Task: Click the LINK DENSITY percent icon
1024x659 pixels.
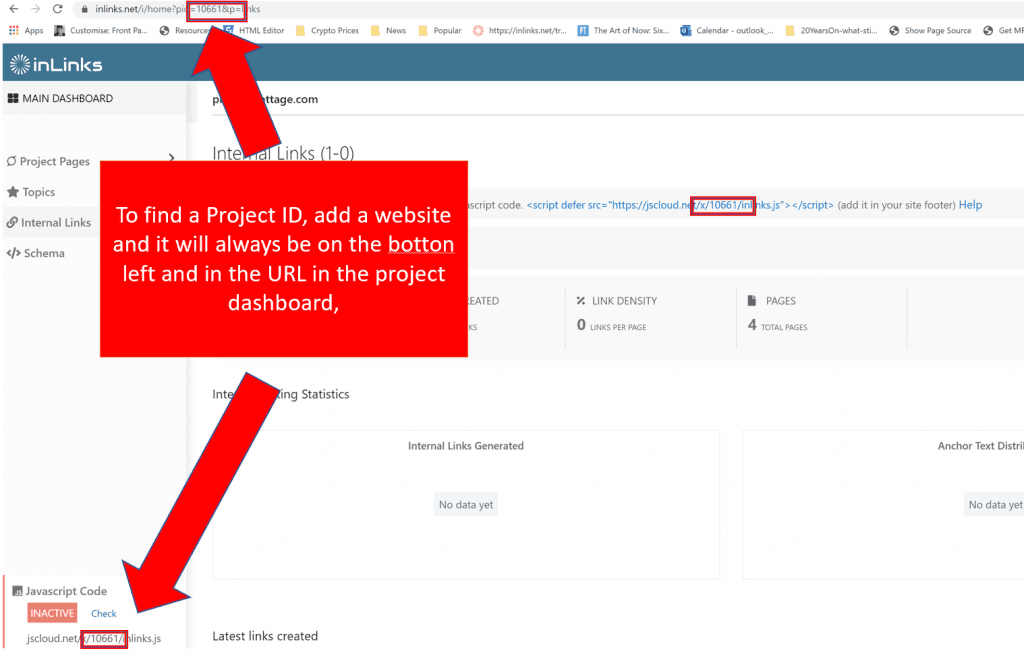Action: [581, 301]
